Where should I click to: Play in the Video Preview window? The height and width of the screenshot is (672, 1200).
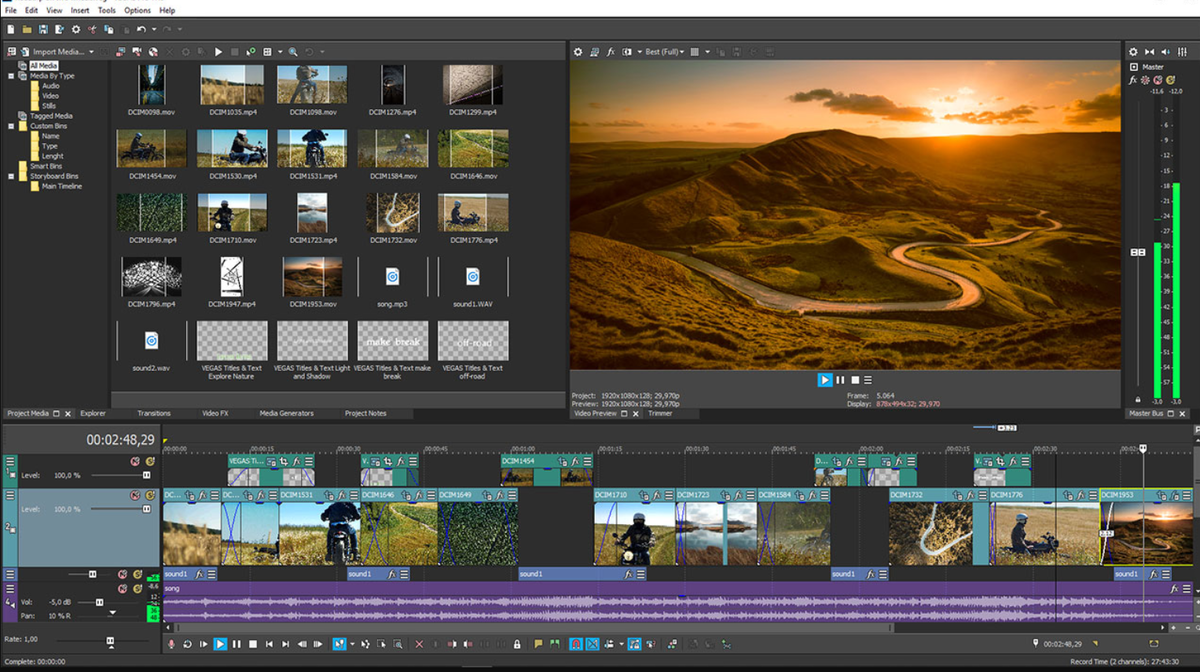point(825,380)
